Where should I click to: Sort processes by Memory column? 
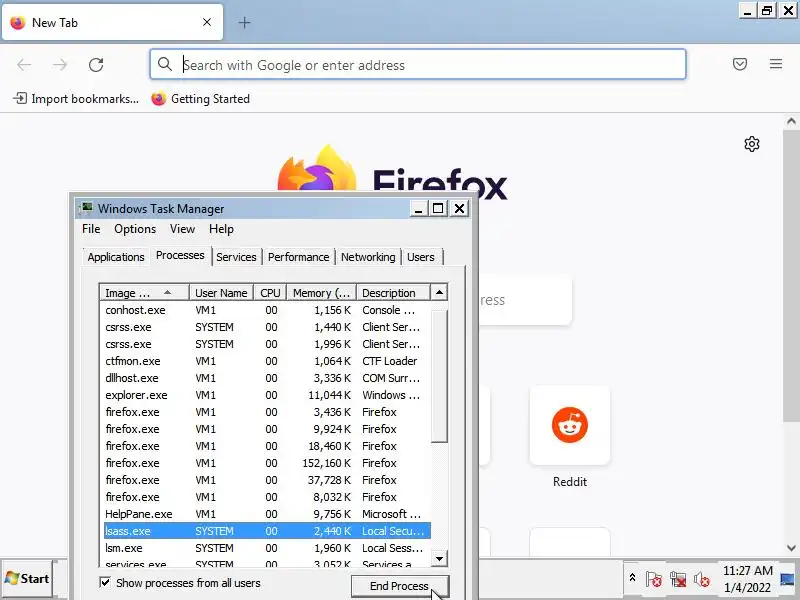click(x=321, y=293)
